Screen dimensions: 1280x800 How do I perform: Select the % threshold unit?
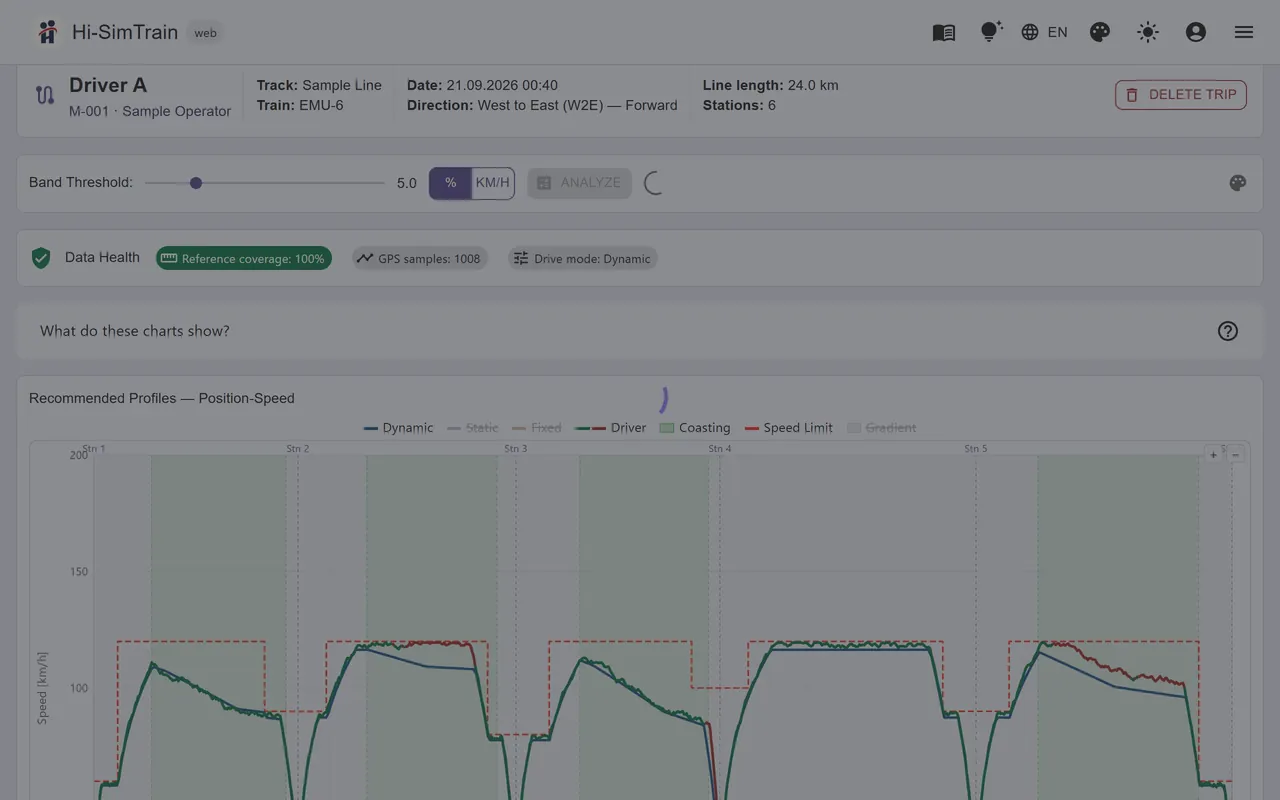tap(451, 183)
